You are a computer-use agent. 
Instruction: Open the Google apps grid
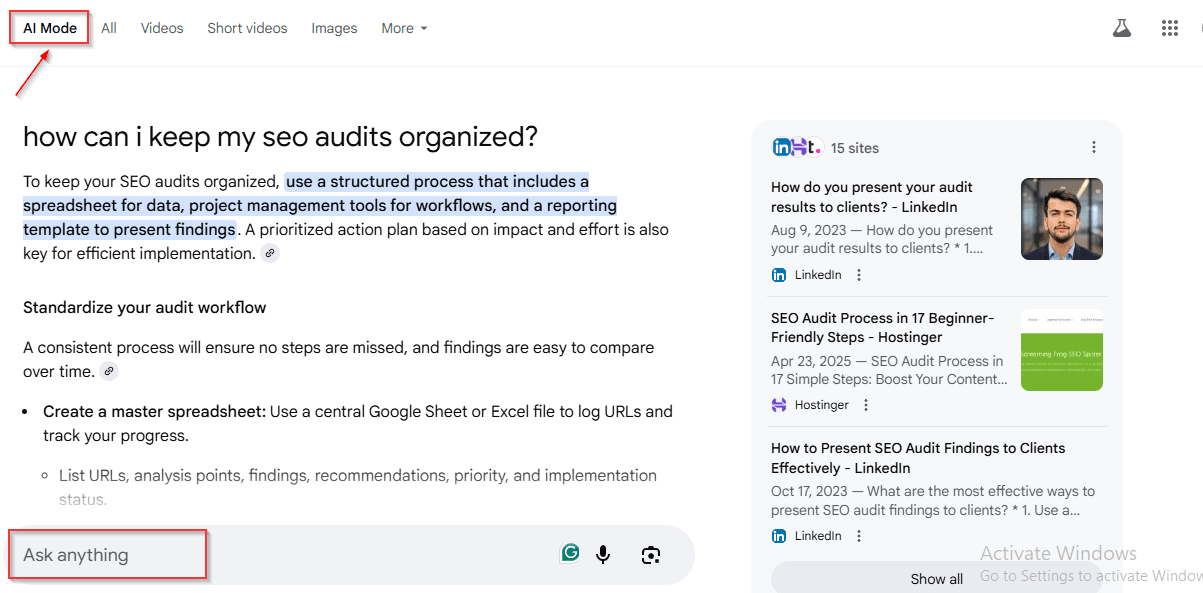pos(1169,28)
